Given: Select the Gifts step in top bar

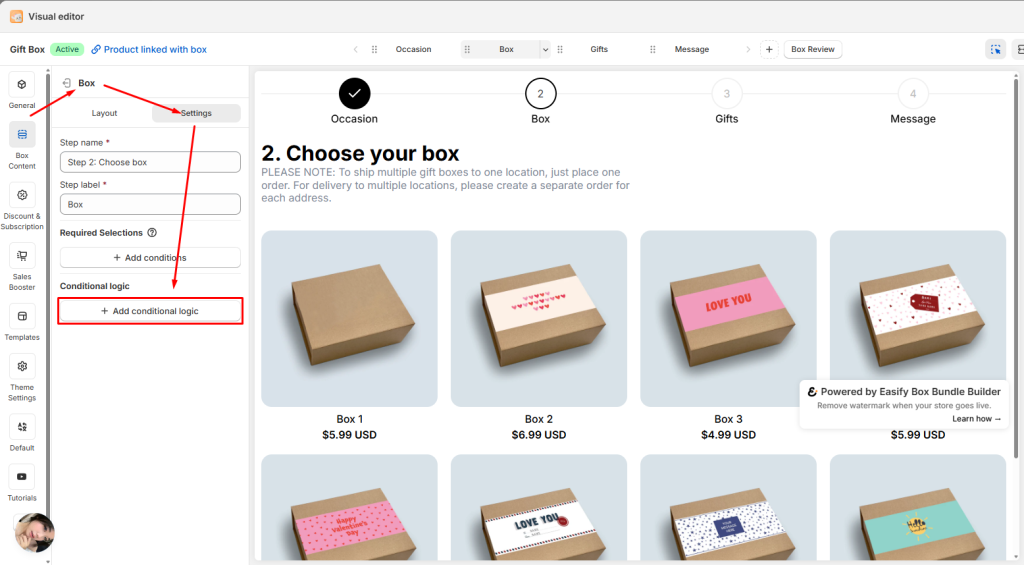Looking at the screenshot, I should (x=599, y=49).
